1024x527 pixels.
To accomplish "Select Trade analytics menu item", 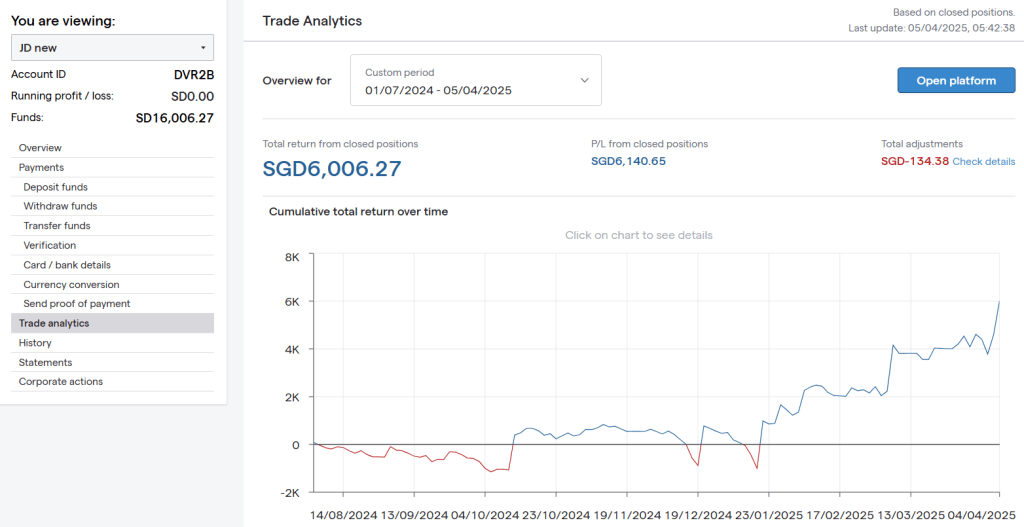I will pos(54,323).
